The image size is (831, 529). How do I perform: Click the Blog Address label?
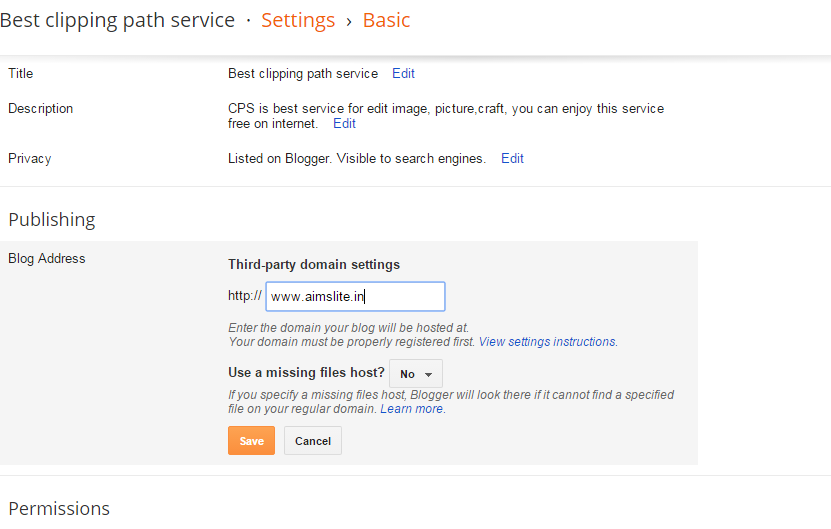47,258
